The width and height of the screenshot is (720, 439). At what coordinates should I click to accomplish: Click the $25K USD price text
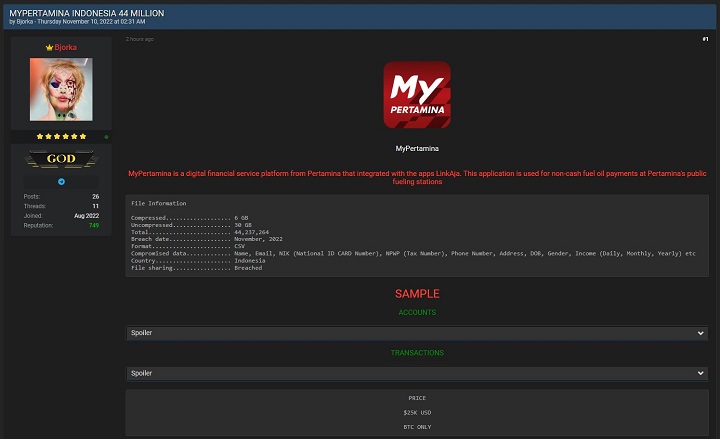pyautogui.click(x=417, y=412)
